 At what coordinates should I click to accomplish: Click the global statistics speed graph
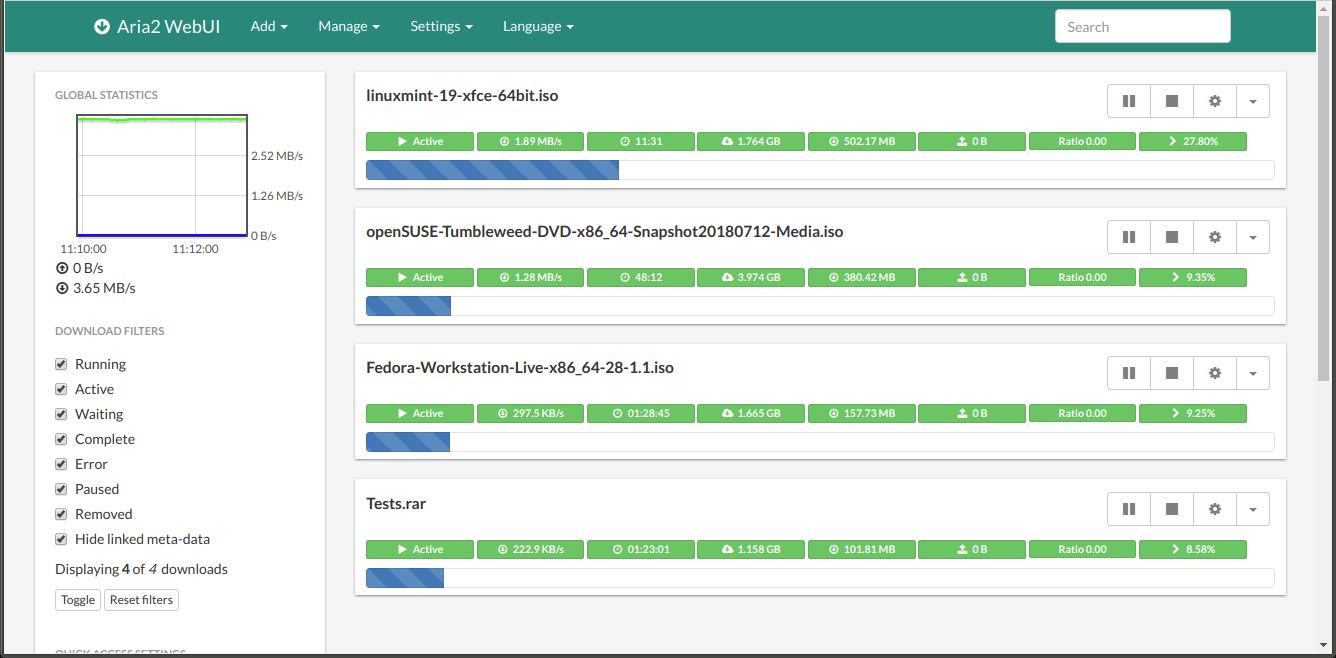pyautogui.click(x=162, y=175)
